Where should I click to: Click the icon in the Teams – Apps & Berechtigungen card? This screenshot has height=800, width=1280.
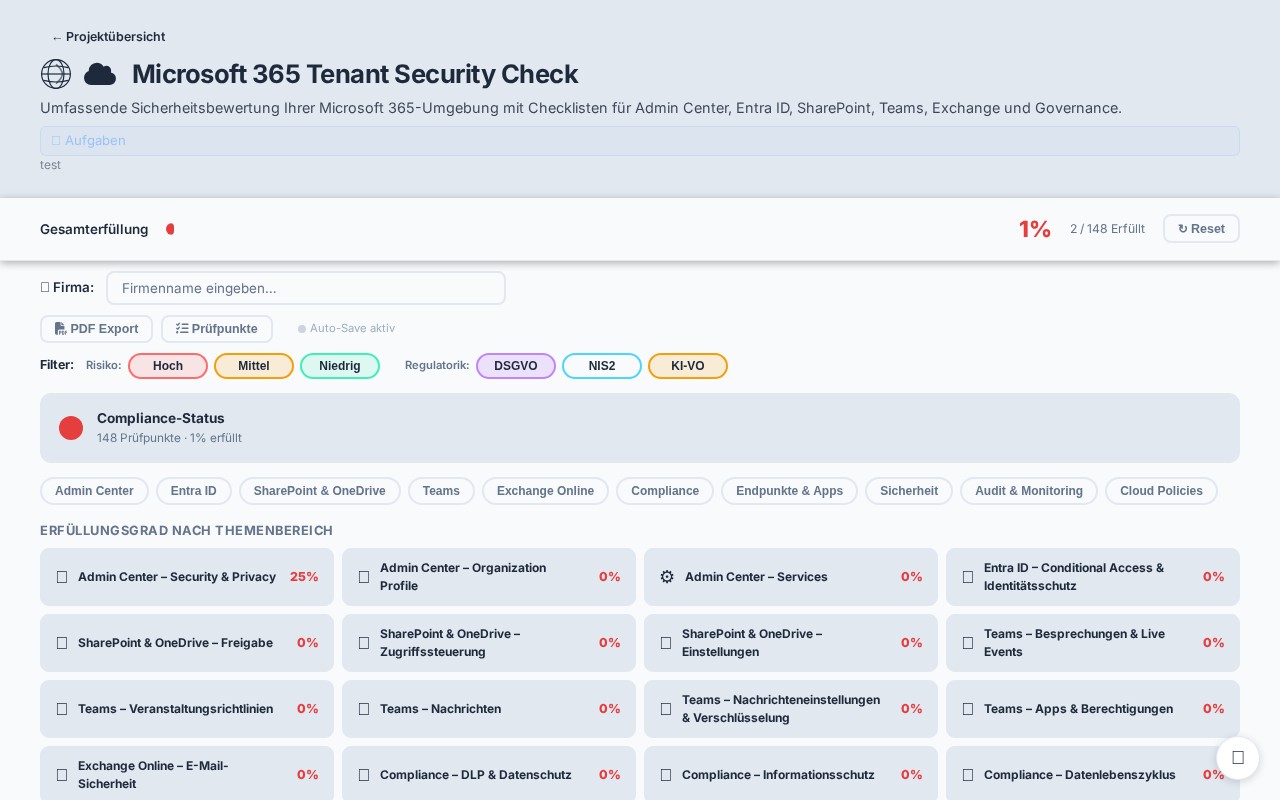[968, 709]
